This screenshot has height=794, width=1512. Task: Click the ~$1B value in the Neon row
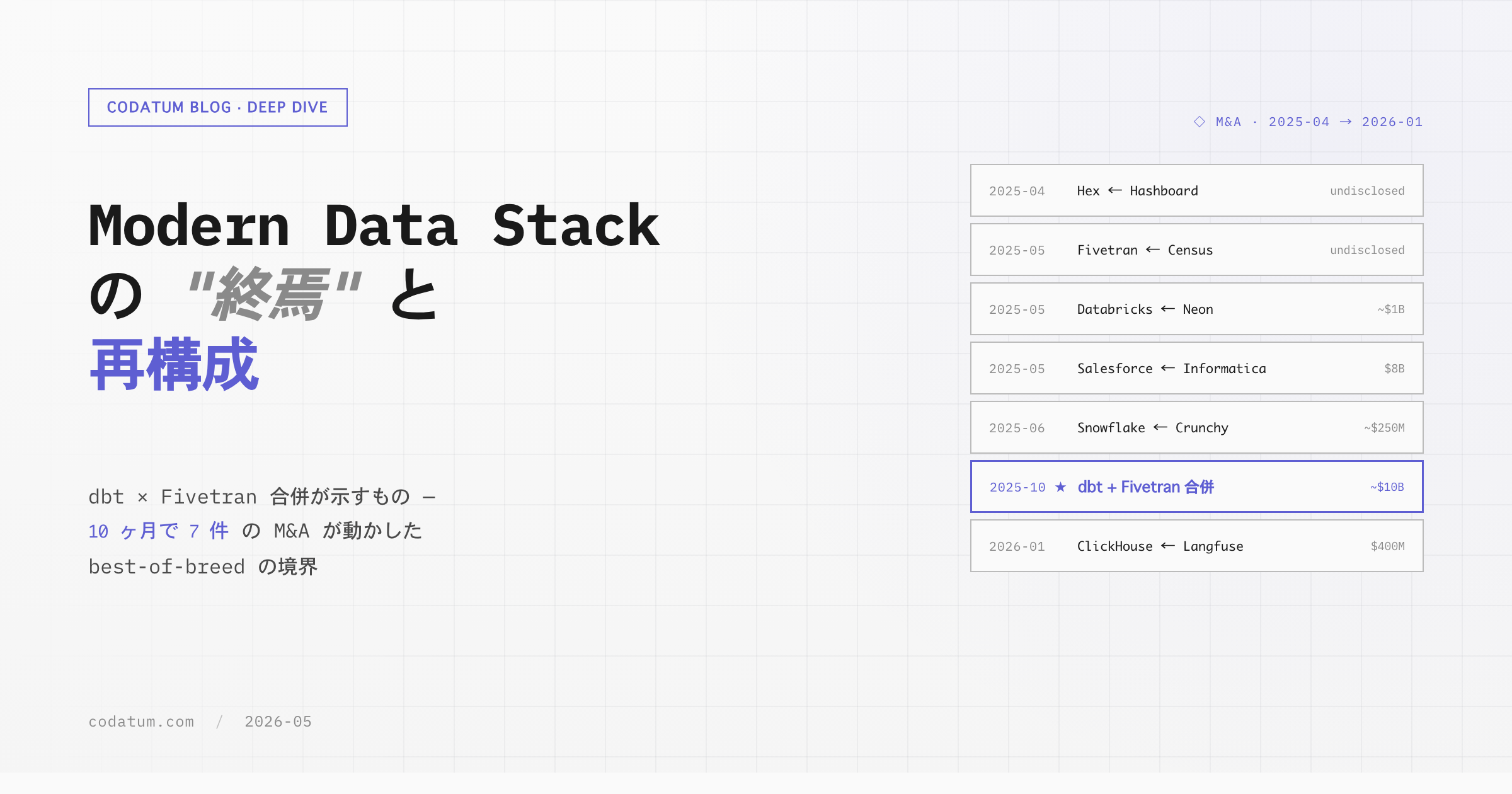click(x=1391, y=309)
